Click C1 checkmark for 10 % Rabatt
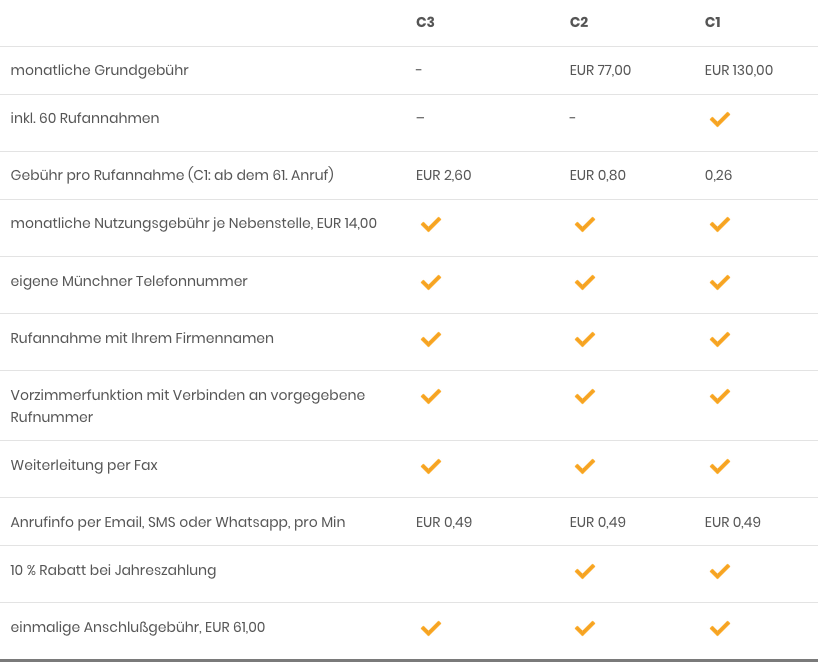This screenshot has width=822, height=667. click(x=719, y=571)
